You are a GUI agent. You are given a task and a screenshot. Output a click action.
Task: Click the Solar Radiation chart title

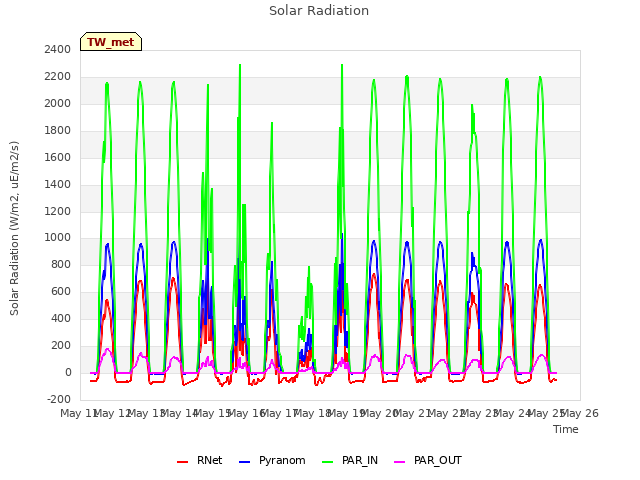tap(319, 11)
